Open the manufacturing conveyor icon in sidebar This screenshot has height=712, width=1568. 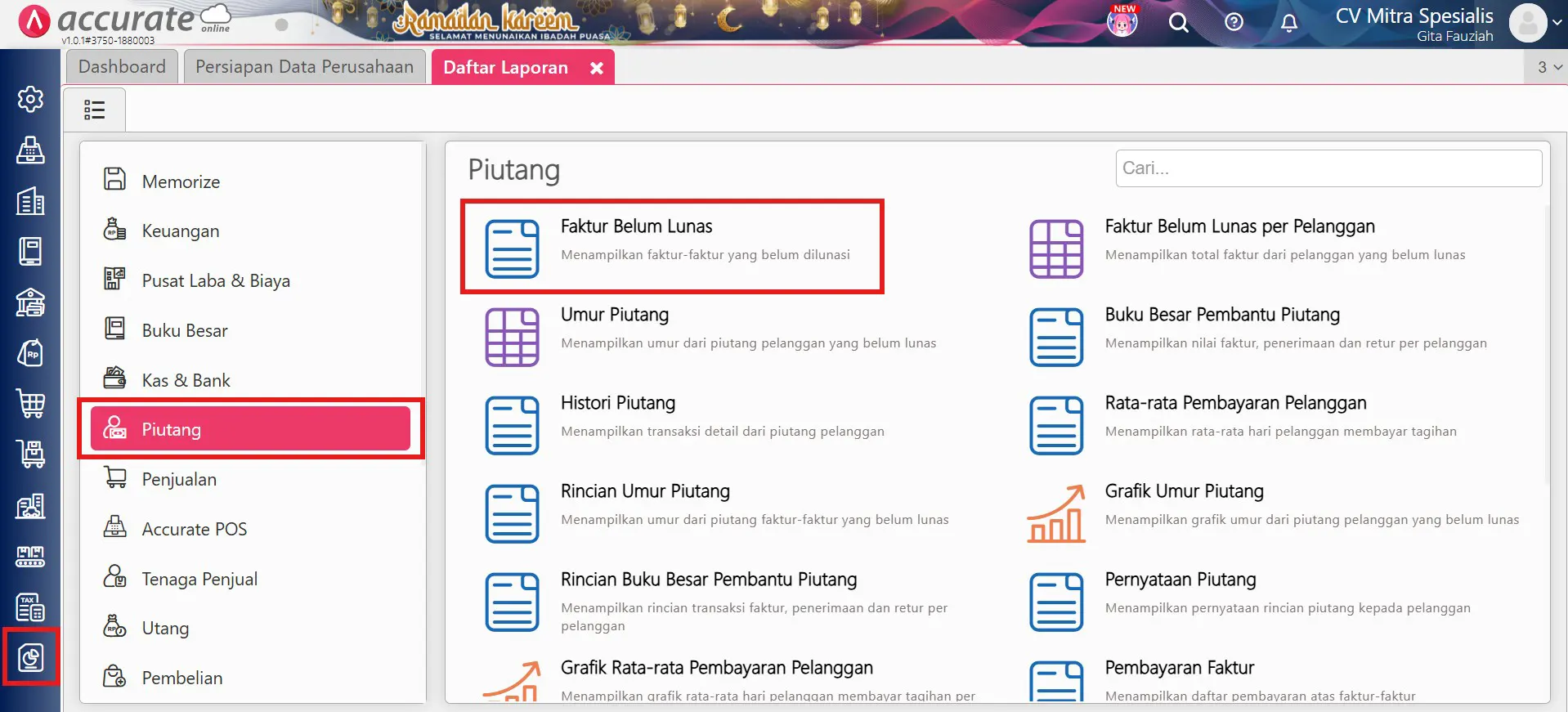pyautogui.click(x=30, y=557)
